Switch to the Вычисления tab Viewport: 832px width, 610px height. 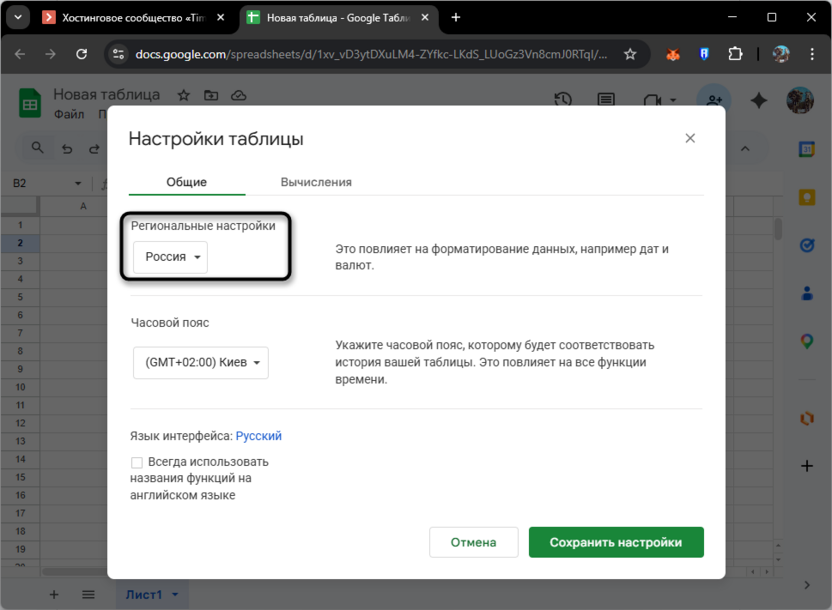315,182
